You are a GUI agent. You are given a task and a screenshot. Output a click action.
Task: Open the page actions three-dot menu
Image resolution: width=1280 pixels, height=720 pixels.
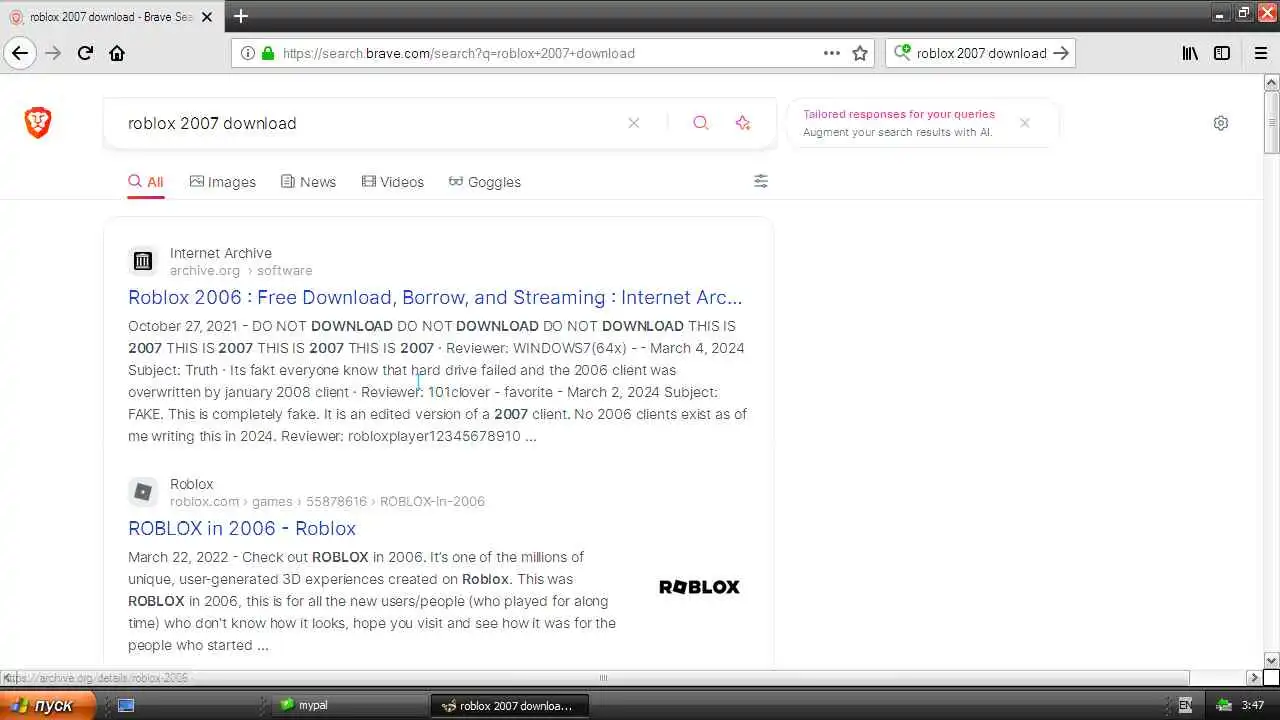[832, 53]
